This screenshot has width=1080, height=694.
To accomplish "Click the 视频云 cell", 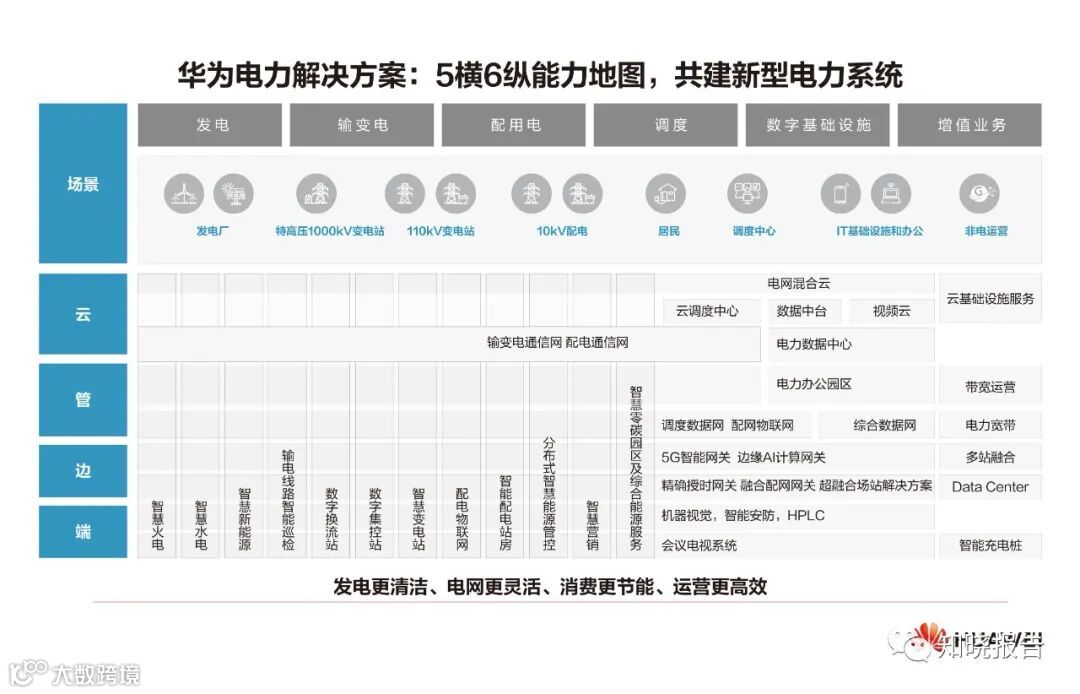I will (x=892, y=311).
